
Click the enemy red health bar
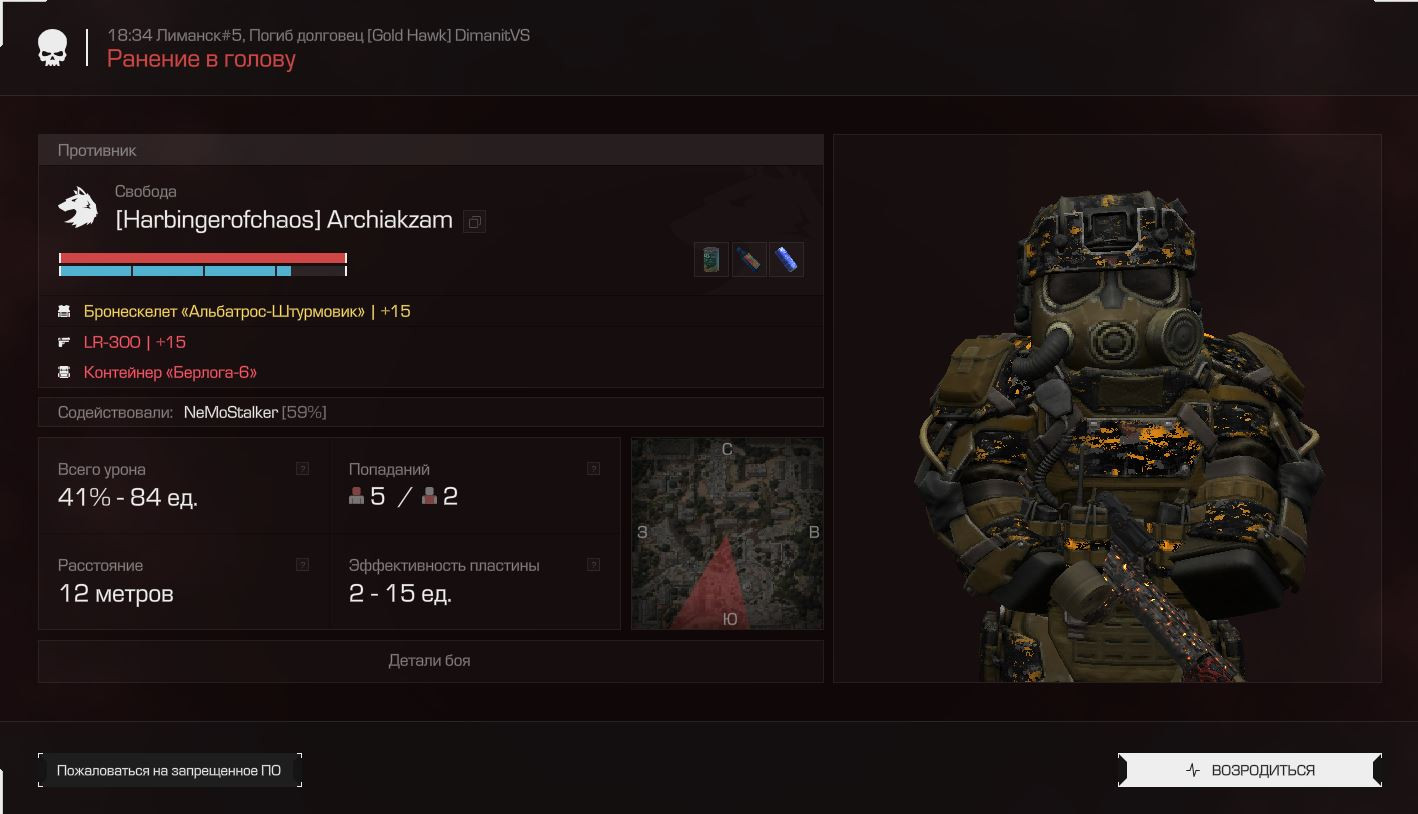(x=203, y=258)
